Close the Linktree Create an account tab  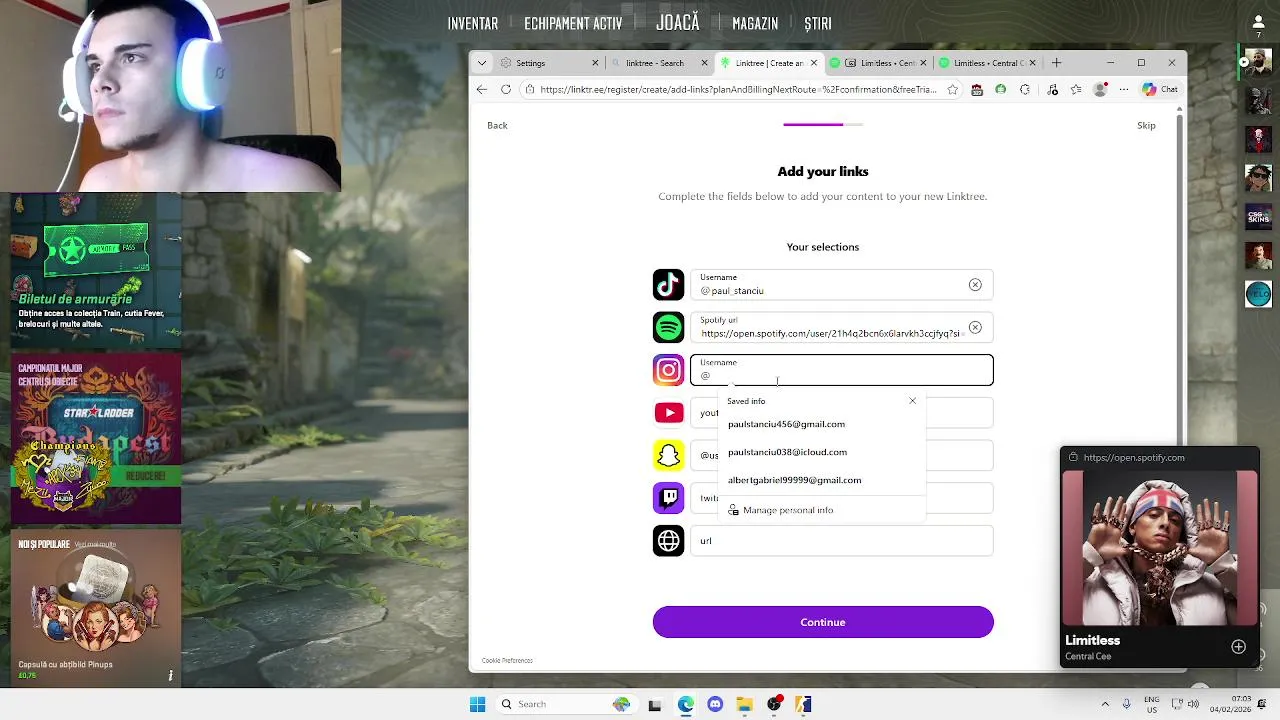tap(814, 62)
